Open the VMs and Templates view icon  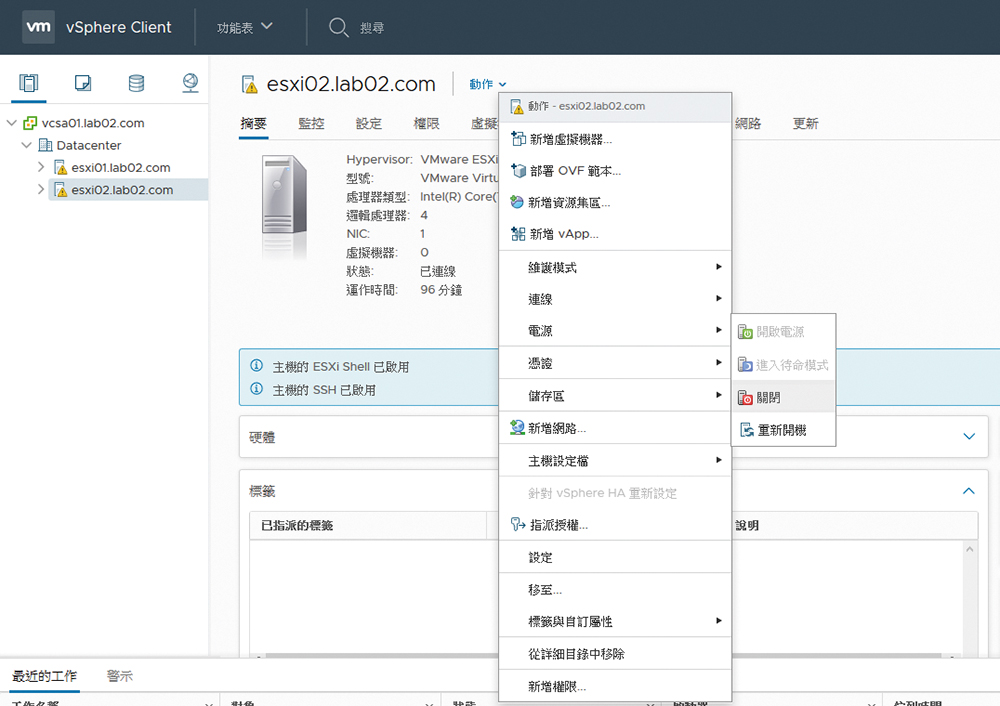[x=83, y=83]
